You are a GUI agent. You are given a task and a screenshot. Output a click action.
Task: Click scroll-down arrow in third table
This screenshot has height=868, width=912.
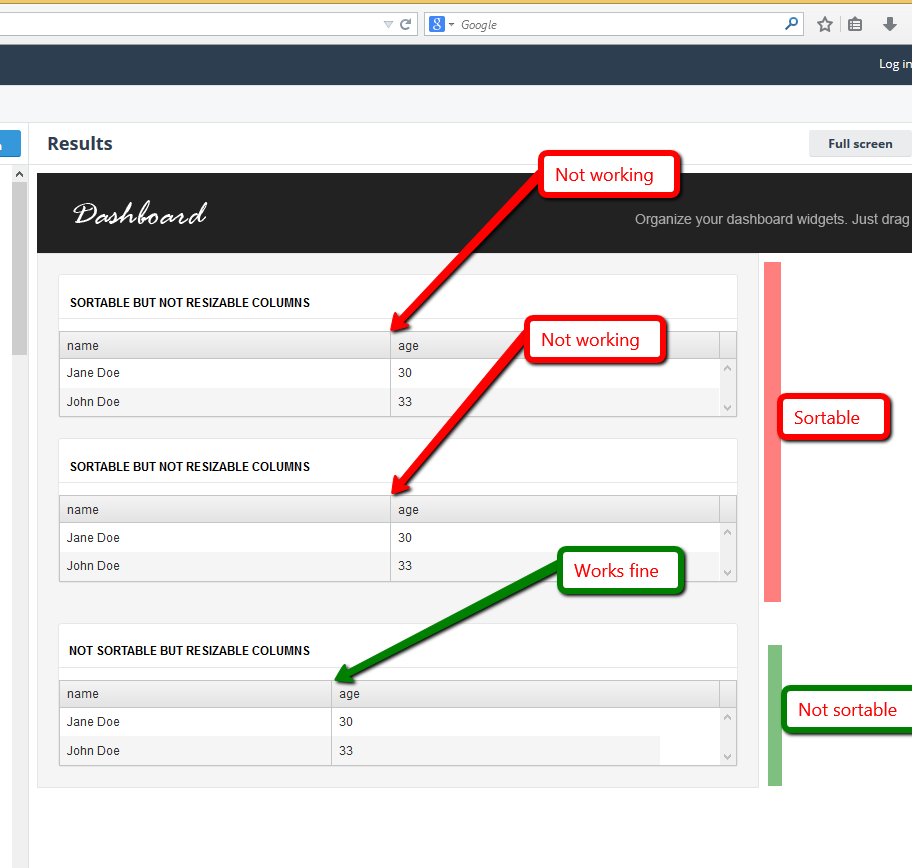(728, 757)
